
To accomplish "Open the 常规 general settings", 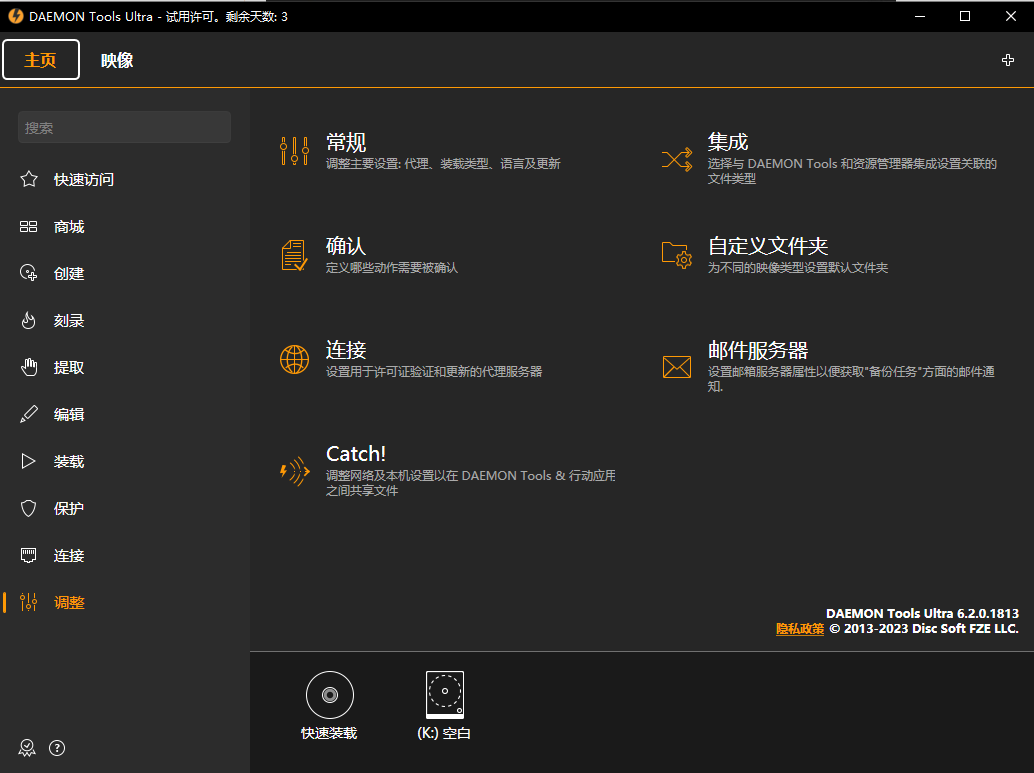I will point(346,143).
